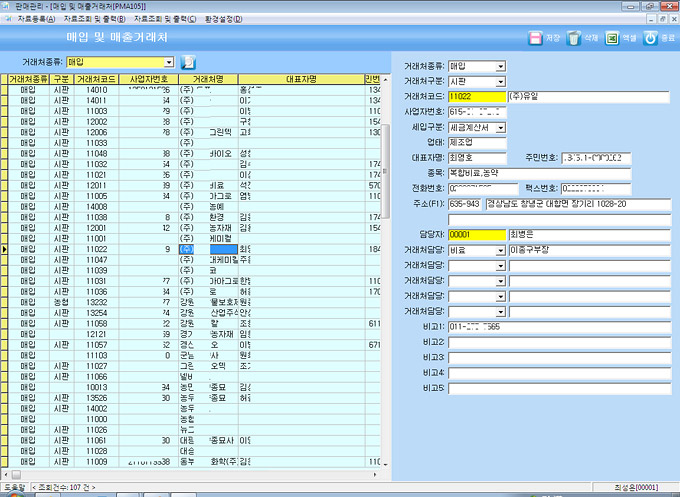Select the table row with code 14010
The image size is (680, 497).
[x=191, y=90]
